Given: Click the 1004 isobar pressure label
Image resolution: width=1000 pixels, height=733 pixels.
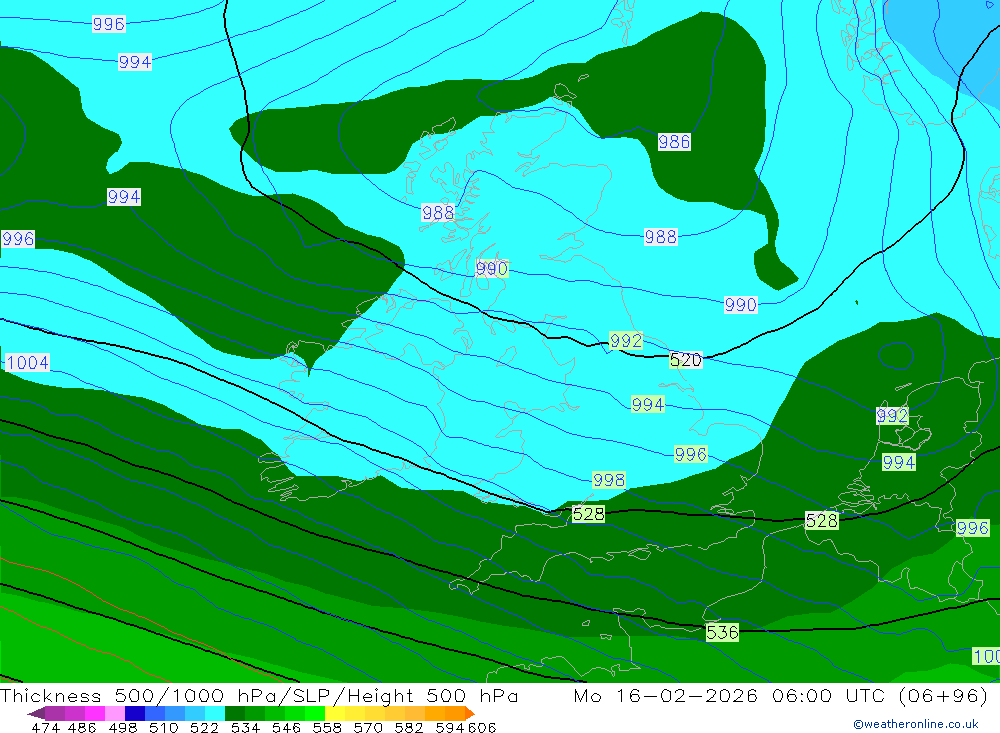Looking at the screenshot, I should coord(27,363).
